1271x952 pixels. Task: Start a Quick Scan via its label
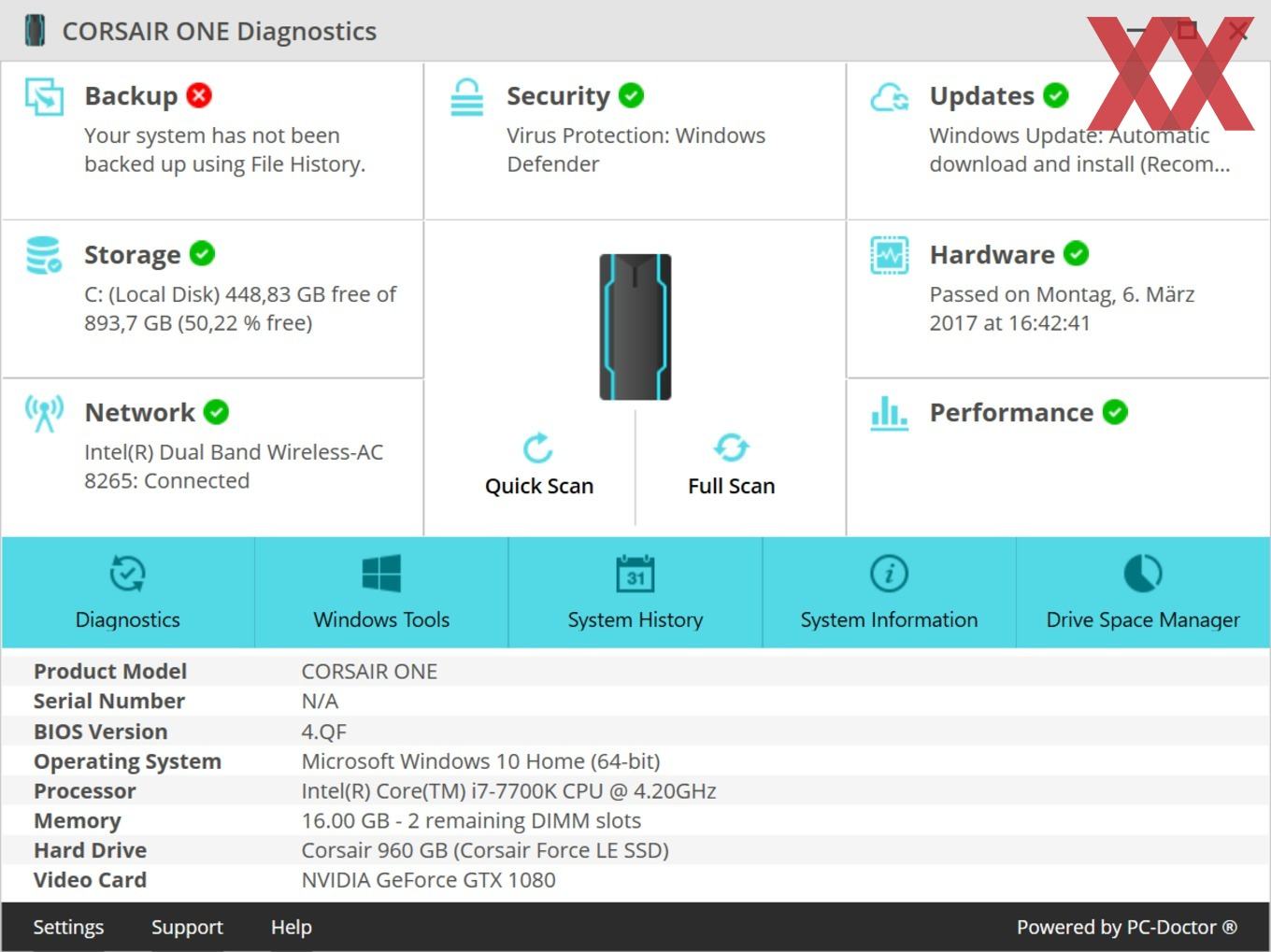[539, 486]
